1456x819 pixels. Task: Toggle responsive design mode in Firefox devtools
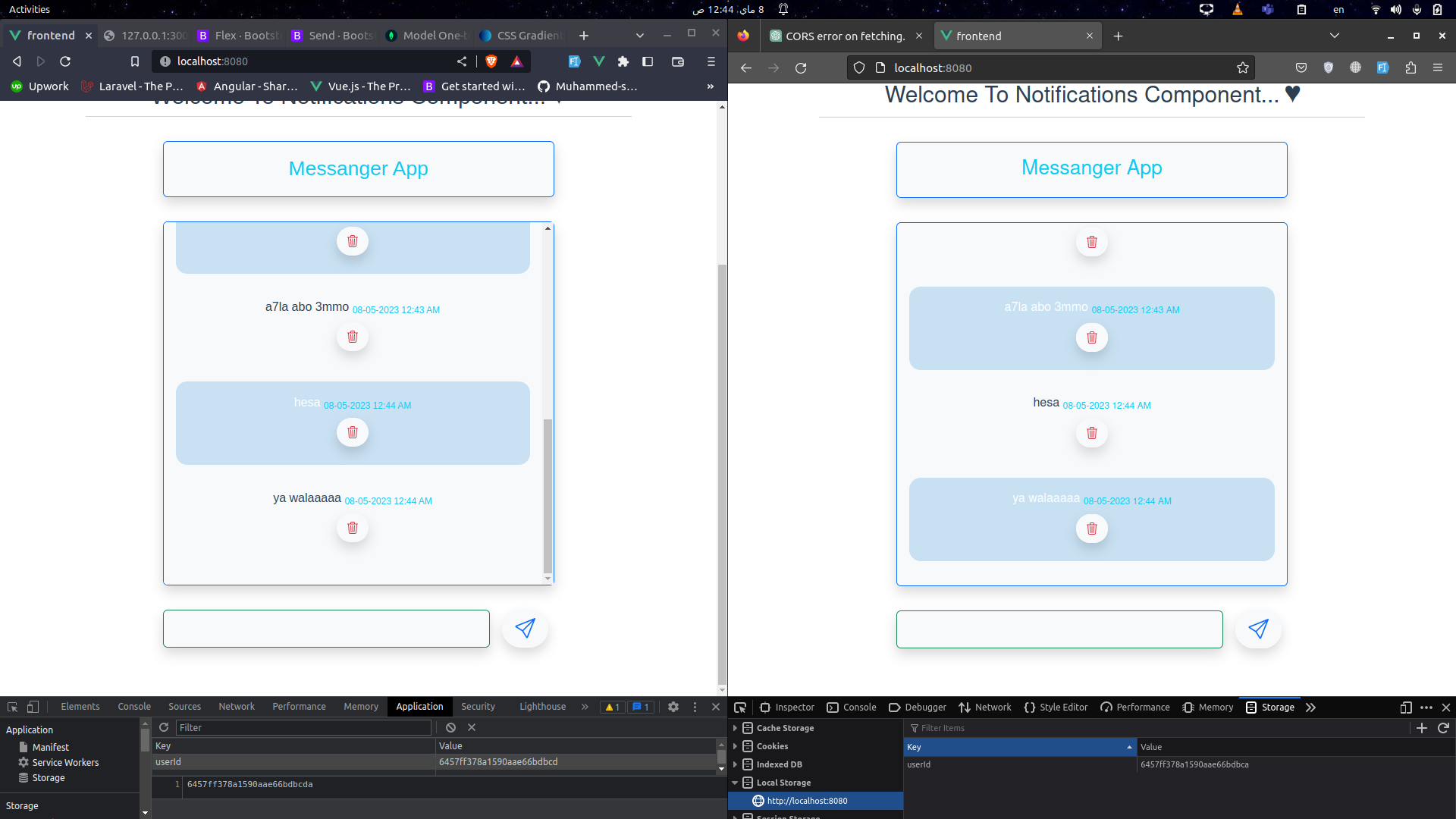tap(1405, 707)
